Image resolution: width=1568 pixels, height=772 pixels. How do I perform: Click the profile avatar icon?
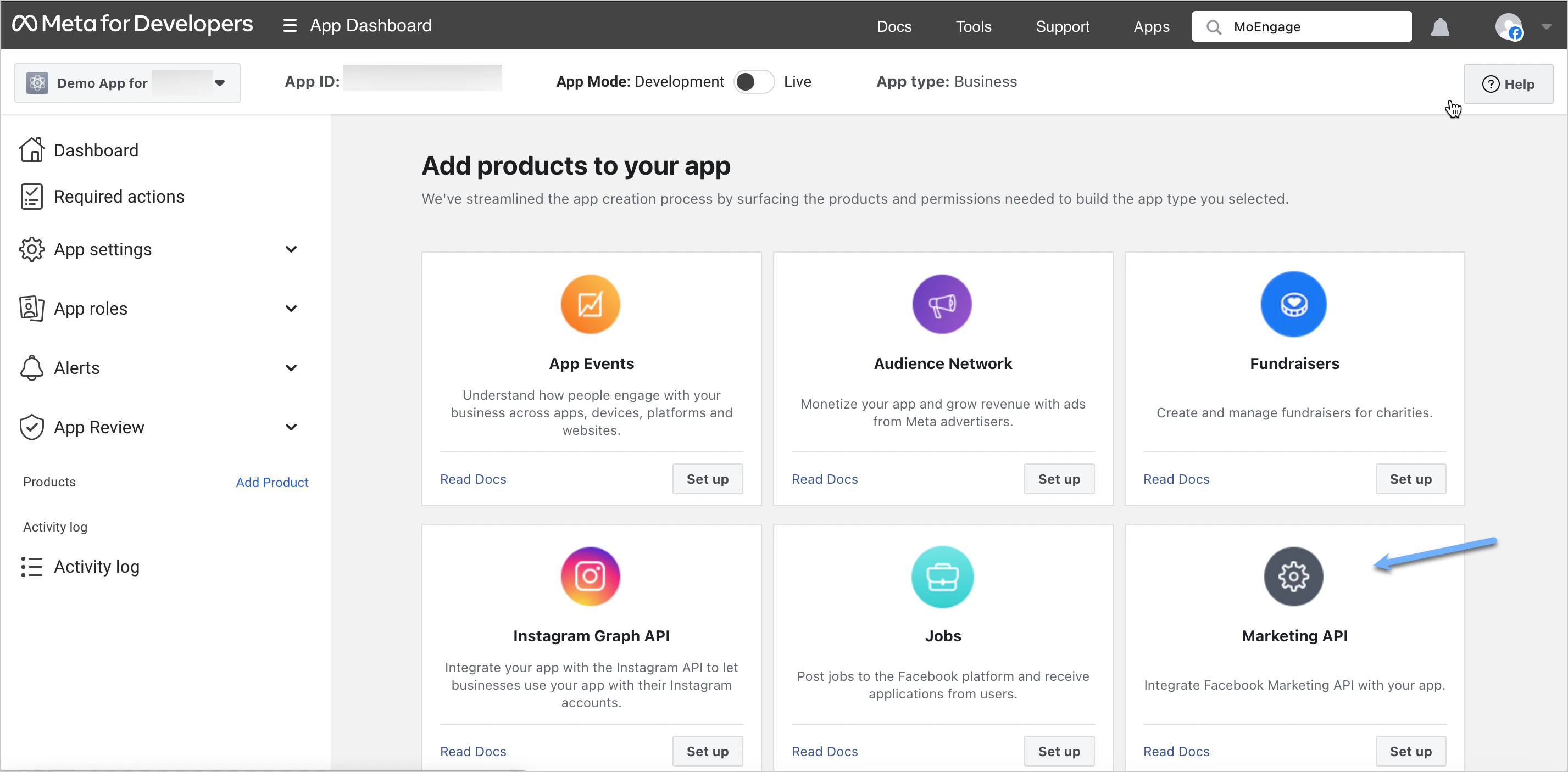(1510, 27)
